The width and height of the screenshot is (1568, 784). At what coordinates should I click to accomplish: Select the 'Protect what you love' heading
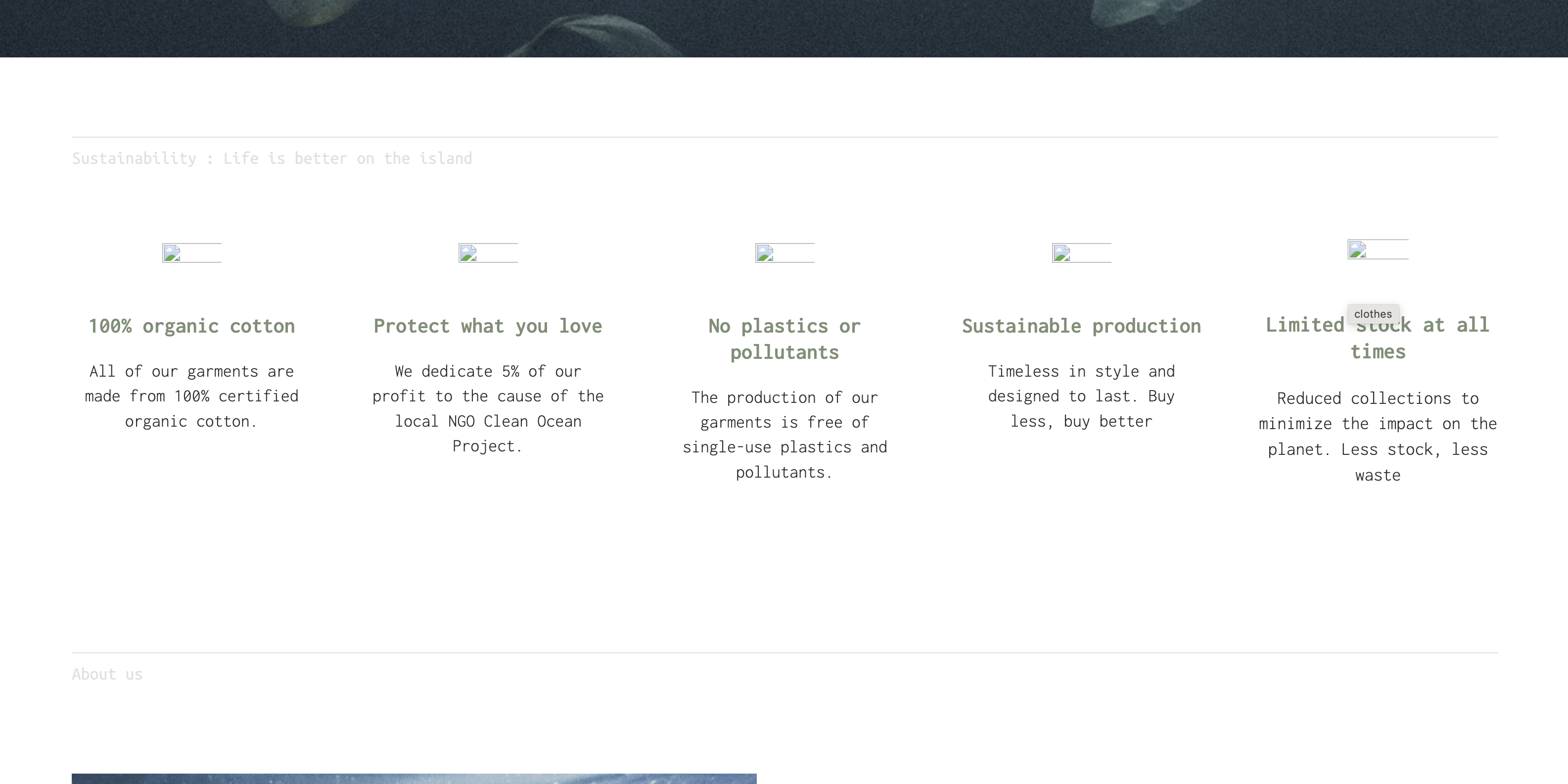488,326
